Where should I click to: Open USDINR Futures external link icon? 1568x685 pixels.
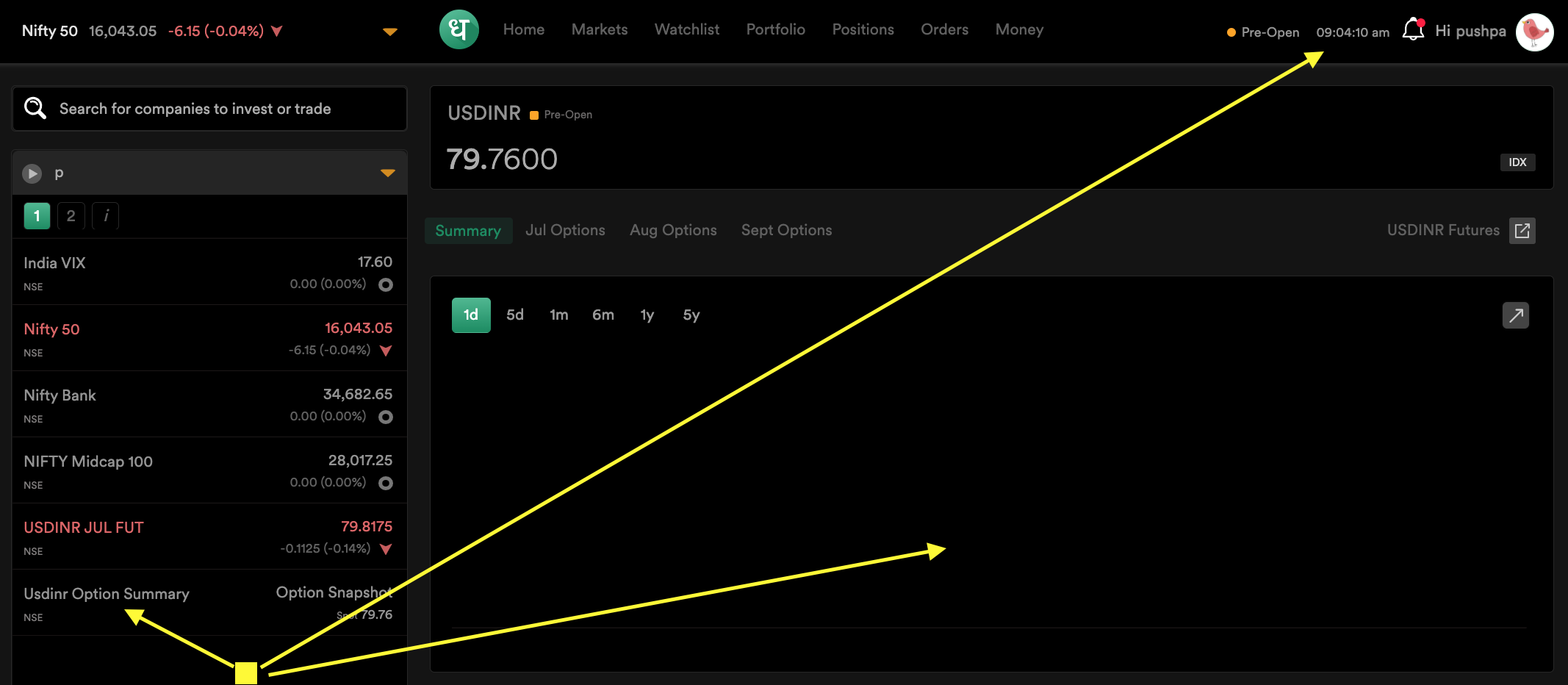point(1522,231)
